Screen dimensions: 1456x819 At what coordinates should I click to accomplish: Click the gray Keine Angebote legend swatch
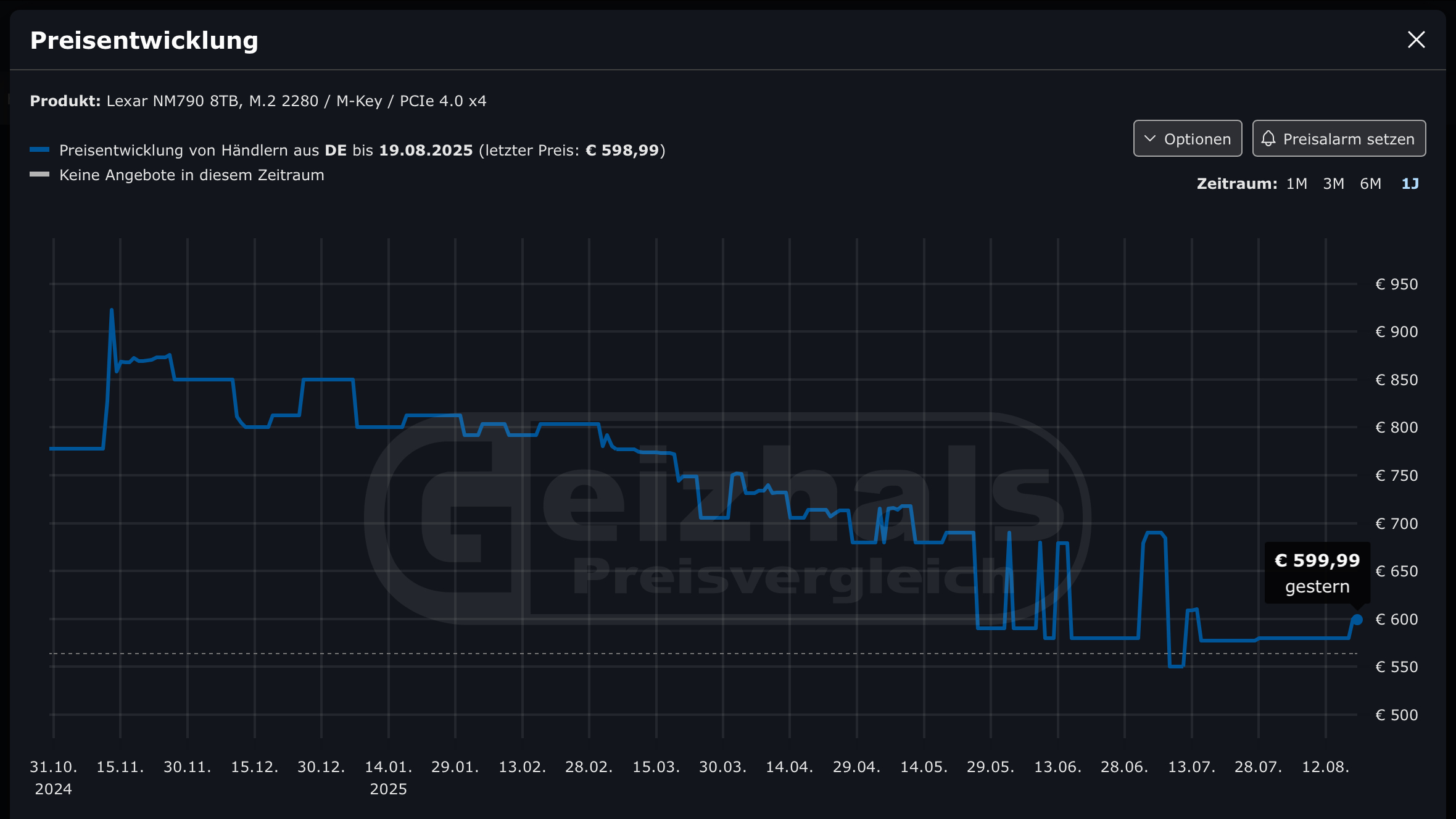39,175
